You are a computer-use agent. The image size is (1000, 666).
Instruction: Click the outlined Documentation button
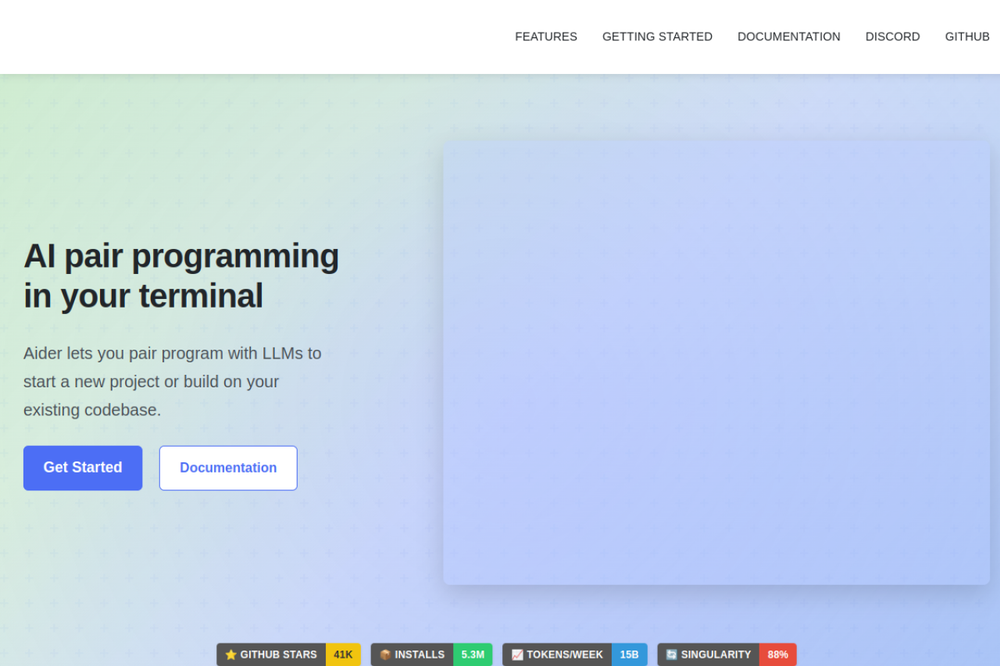click(x=228, y=468)
